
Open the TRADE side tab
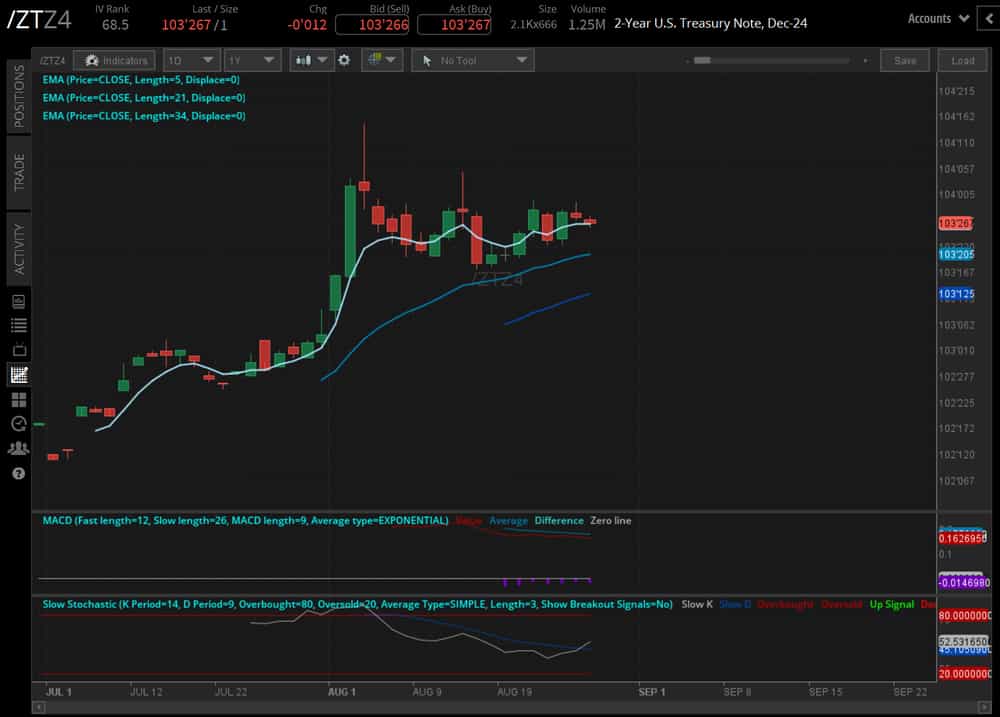click(x=19, y=172)
